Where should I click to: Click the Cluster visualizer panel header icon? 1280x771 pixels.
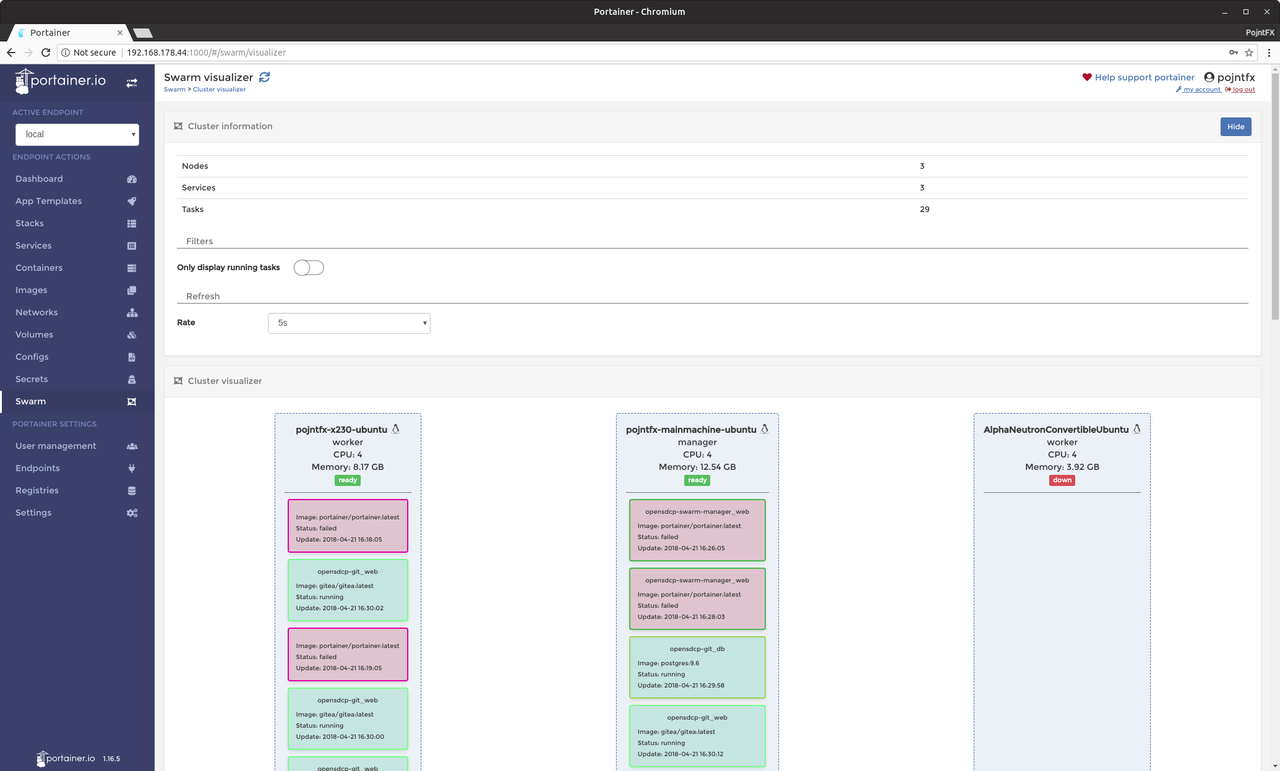(x=178, y=381)
